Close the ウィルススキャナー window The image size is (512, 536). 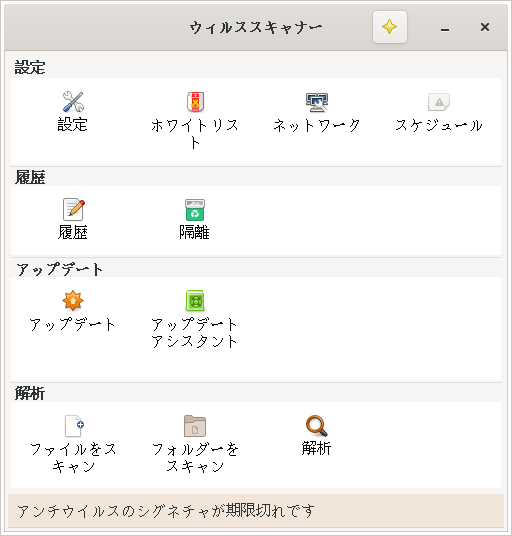coord(485,27)
